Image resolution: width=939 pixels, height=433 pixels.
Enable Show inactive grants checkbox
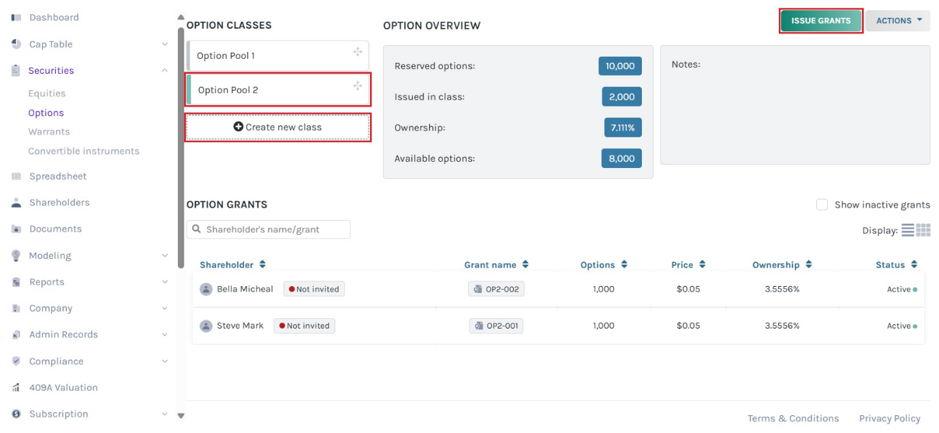822,205
